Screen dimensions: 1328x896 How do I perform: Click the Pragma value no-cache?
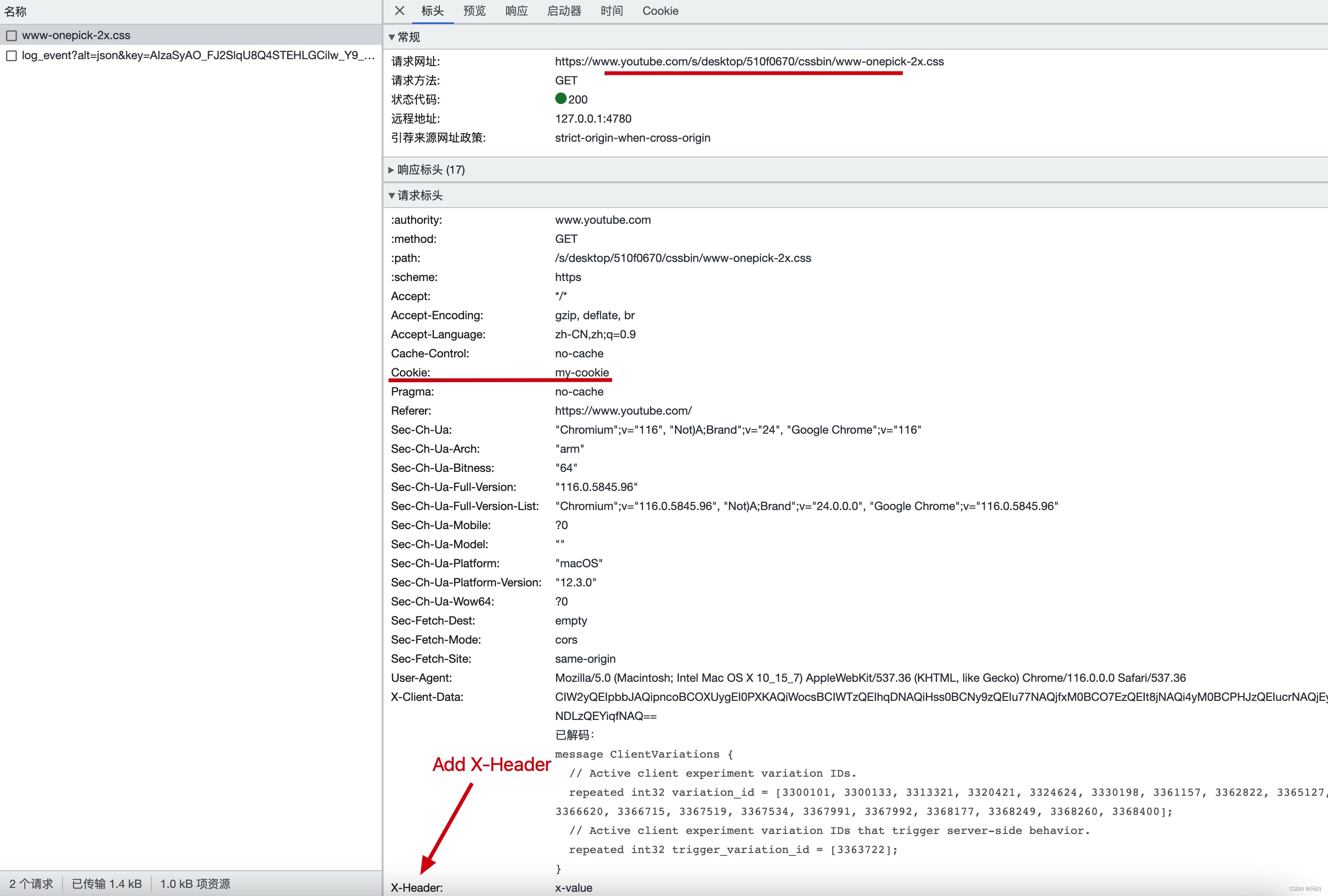tap(579, 391)
